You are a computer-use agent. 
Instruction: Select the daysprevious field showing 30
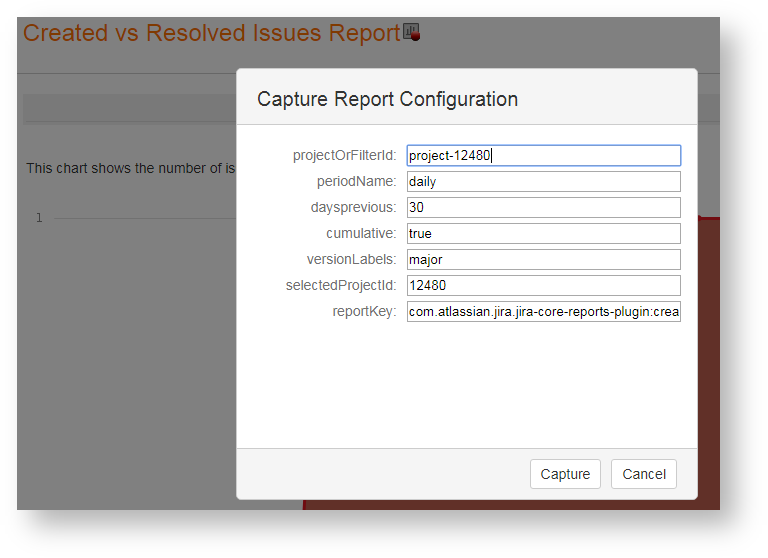click(x=543, y=207)
